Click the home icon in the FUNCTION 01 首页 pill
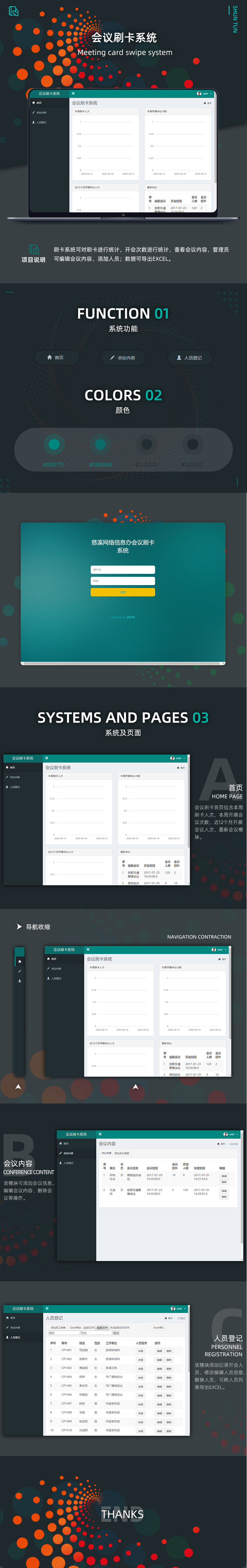The image size is (247, 1568). tap(49, 357)
